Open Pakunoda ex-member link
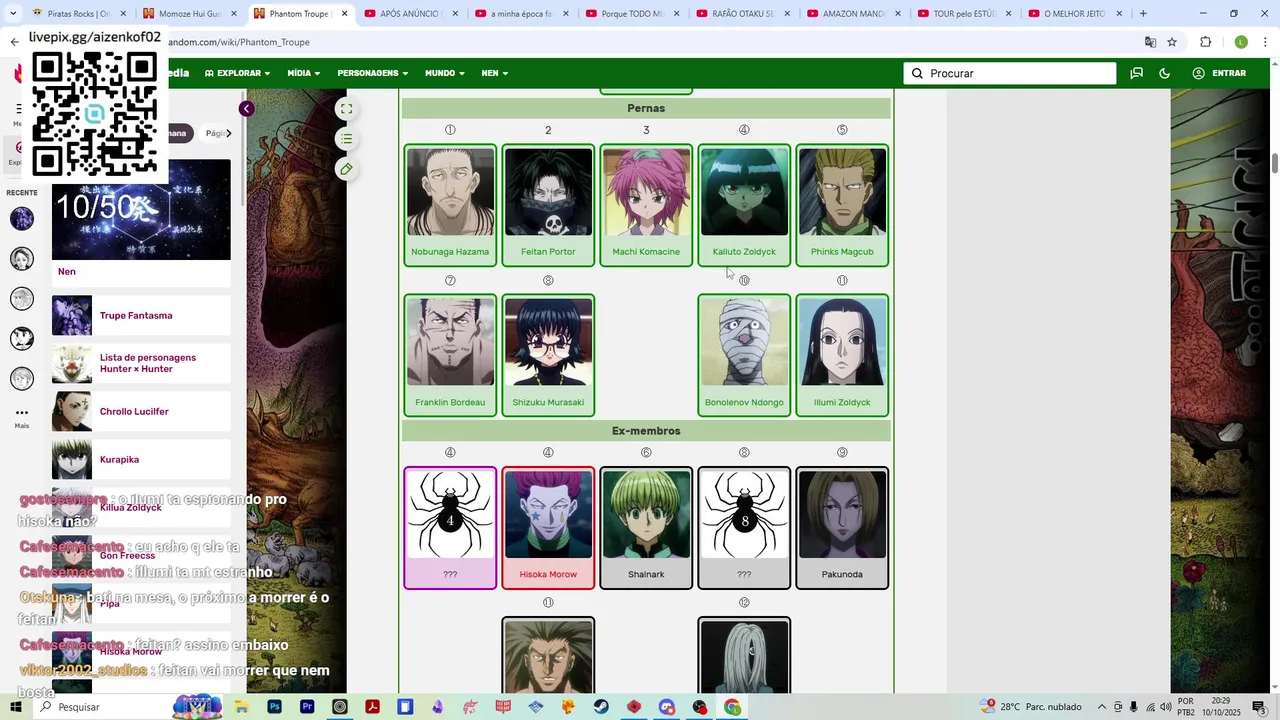This screenshot has width=1280, height=720. pyautogui.click(x=842, y=575)
